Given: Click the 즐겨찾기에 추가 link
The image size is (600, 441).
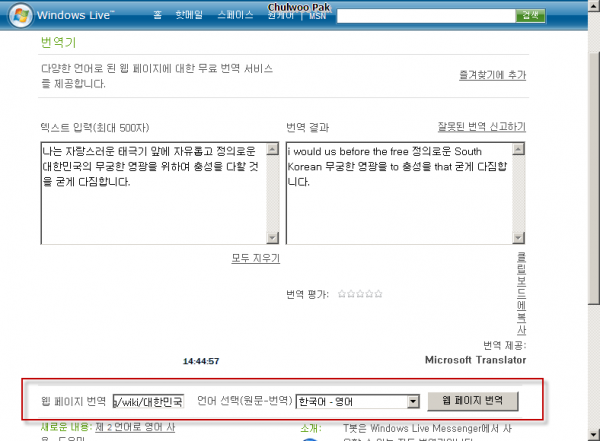Looking at the screenshot, I should [492, 75].
